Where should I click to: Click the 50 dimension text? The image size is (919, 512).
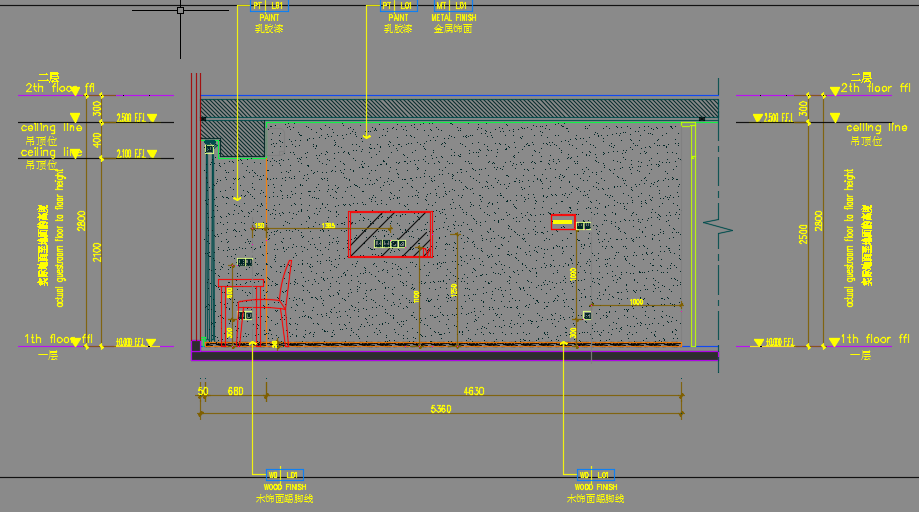coord(203,391)
